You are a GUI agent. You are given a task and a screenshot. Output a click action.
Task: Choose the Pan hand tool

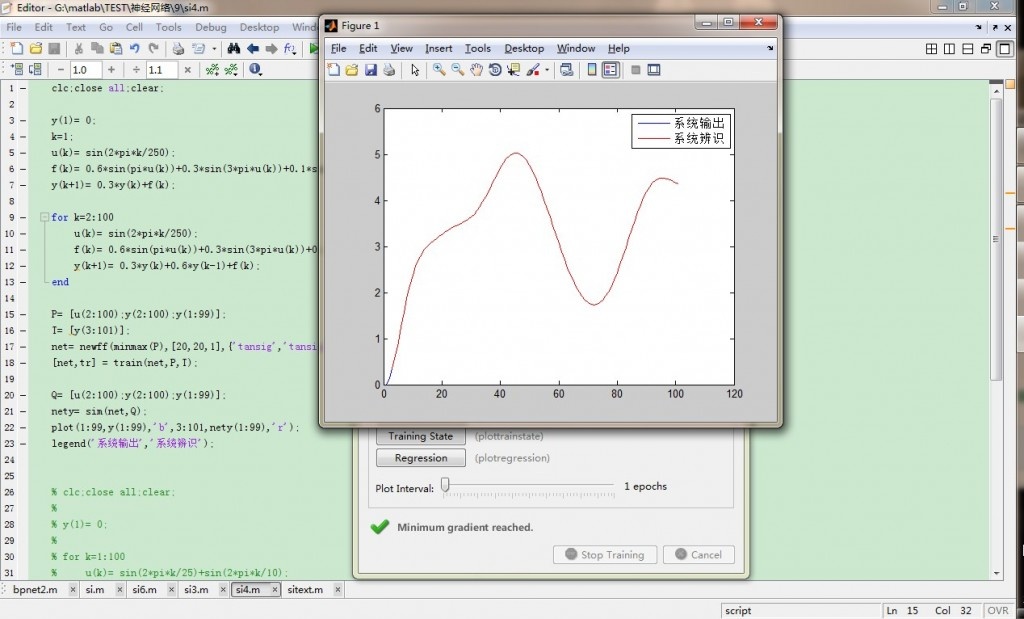click(476, 70)
